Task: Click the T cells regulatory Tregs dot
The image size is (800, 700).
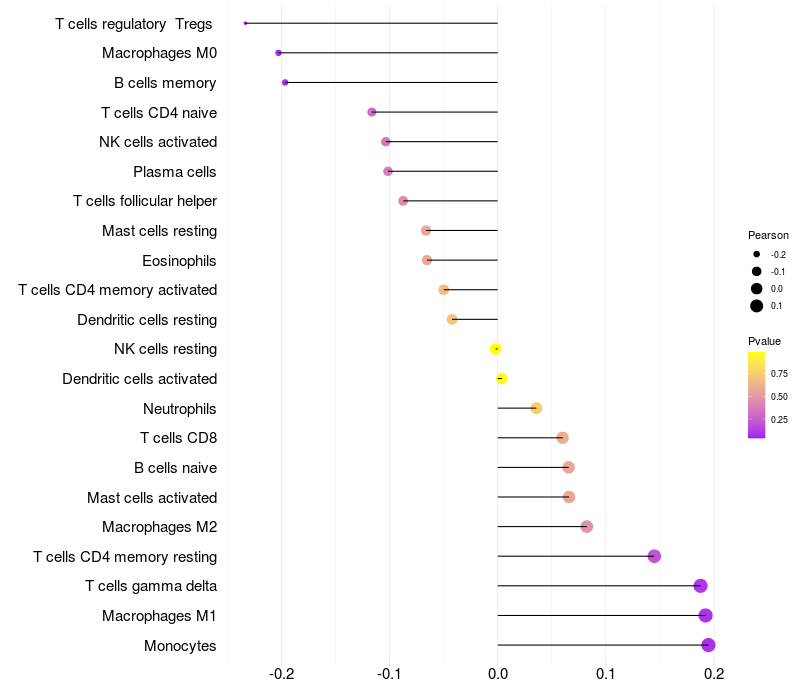Action: (245, 23)
